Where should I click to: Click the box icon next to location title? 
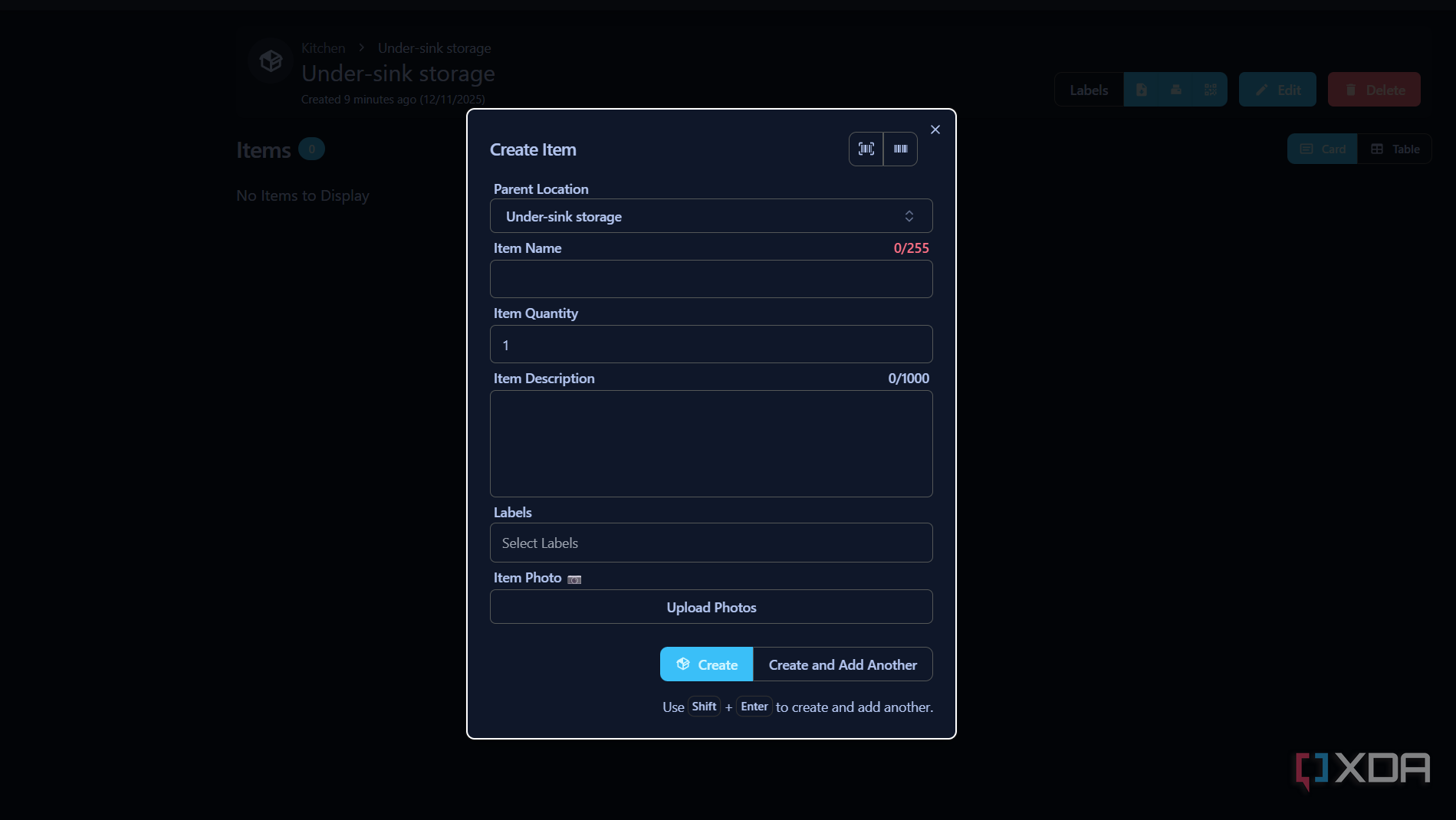pos(271,61)
